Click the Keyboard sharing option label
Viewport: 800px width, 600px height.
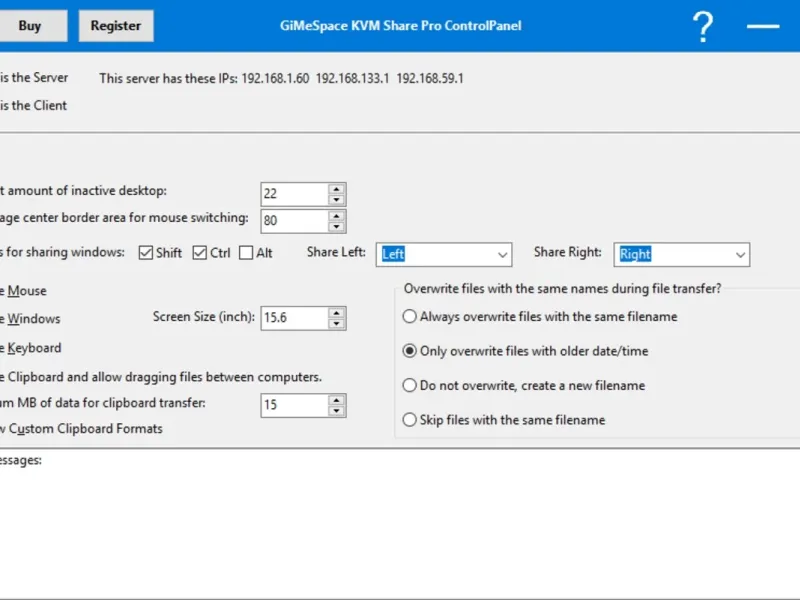[31, 348]
